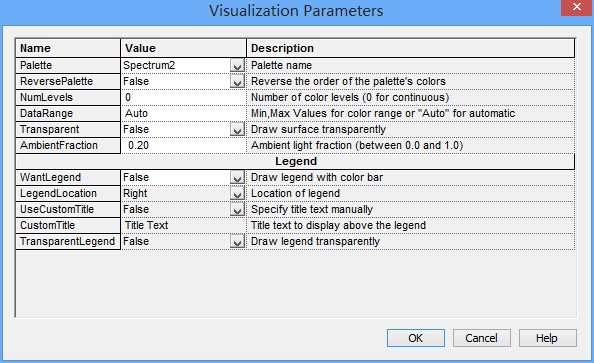Expand the ReversePalette value dropdown
594x363 pixels.
point(237,81)
